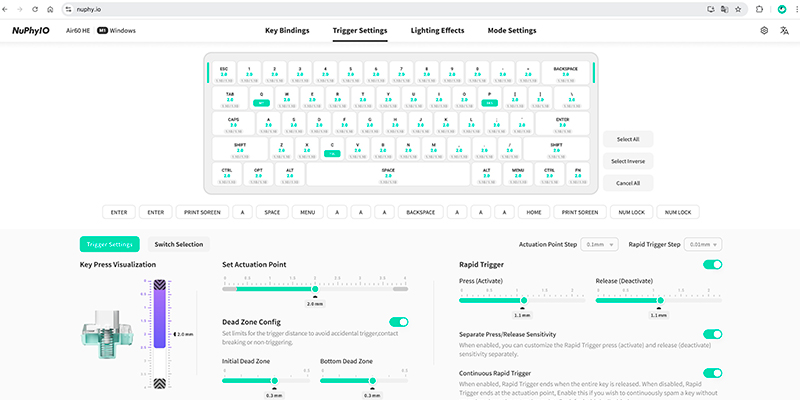Reload the nuphy.io page

[x=35, y=9]
